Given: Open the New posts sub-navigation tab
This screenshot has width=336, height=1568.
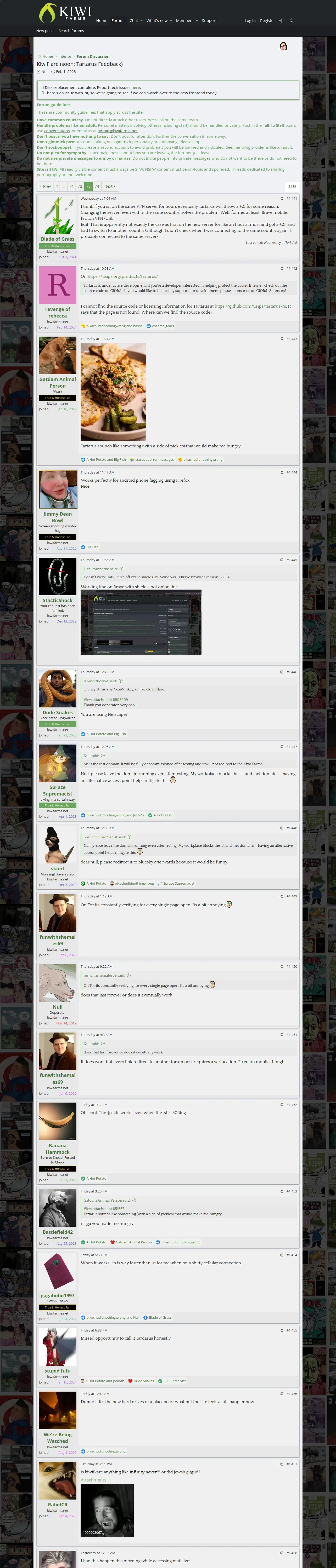Looking at the screenshot, I should [x=45, y=31].
